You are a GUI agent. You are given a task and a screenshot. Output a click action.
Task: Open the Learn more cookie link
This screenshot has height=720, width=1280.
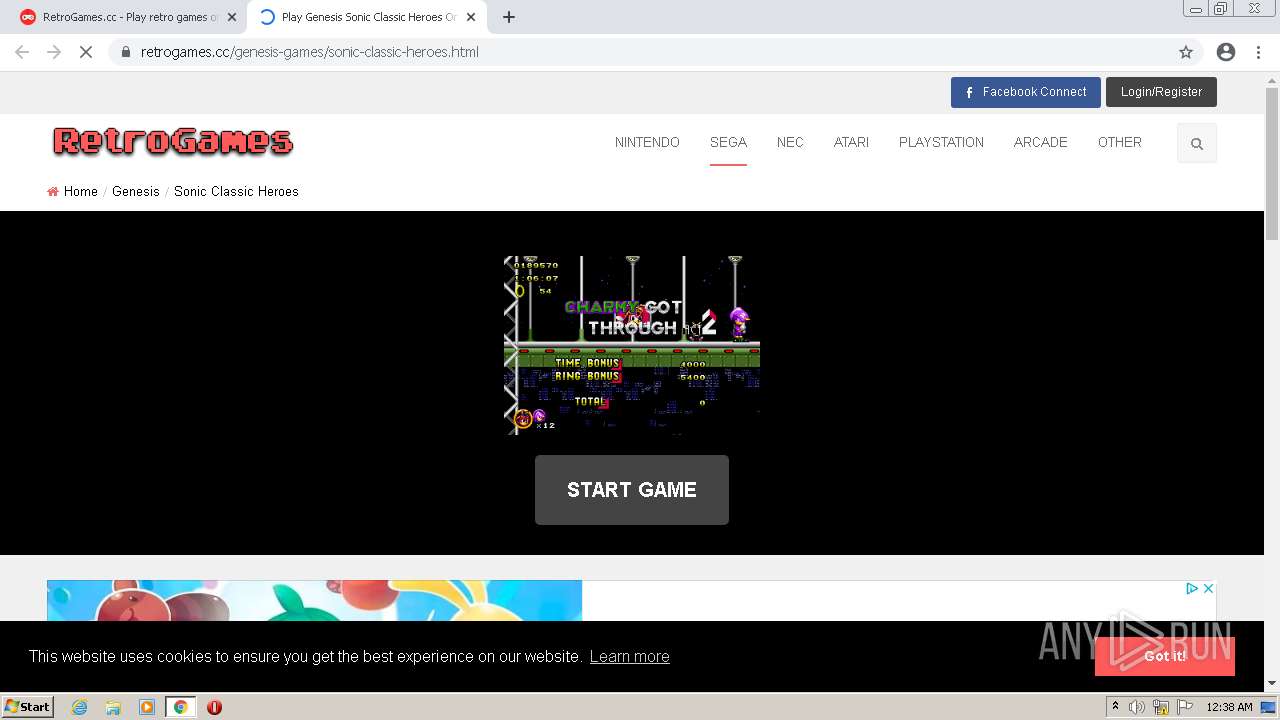(x=629, y=656)
